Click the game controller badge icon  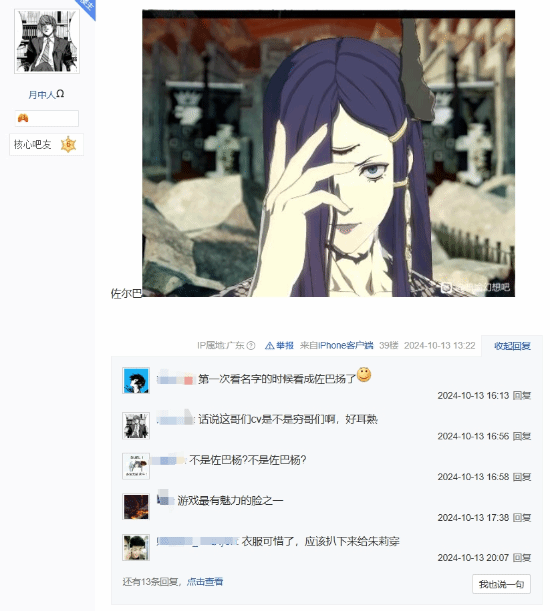pyautogui.click(x=23, y=118)
